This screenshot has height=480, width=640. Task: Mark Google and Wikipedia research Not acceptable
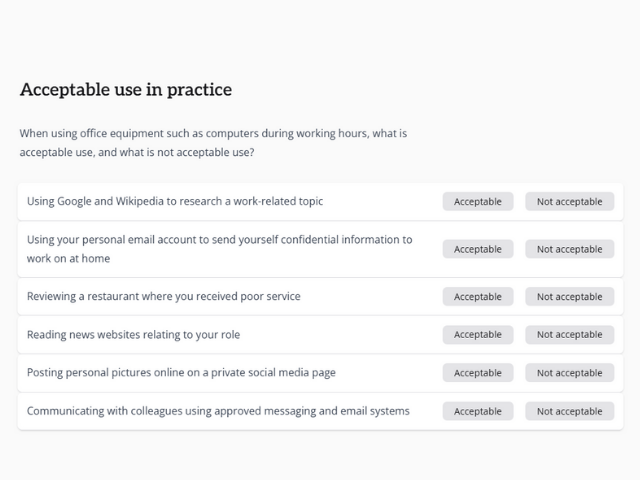tap(569, 202)
